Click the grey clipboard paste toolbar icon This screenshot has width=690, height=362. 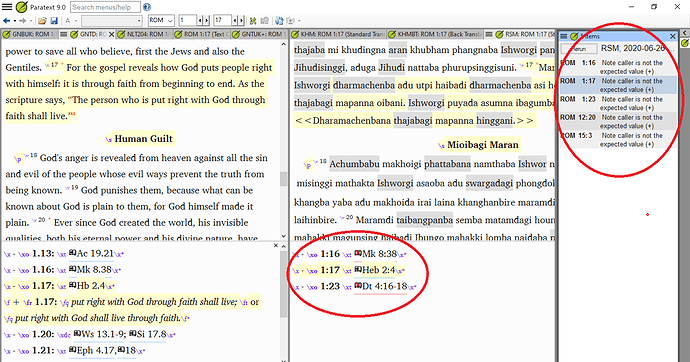265,21
